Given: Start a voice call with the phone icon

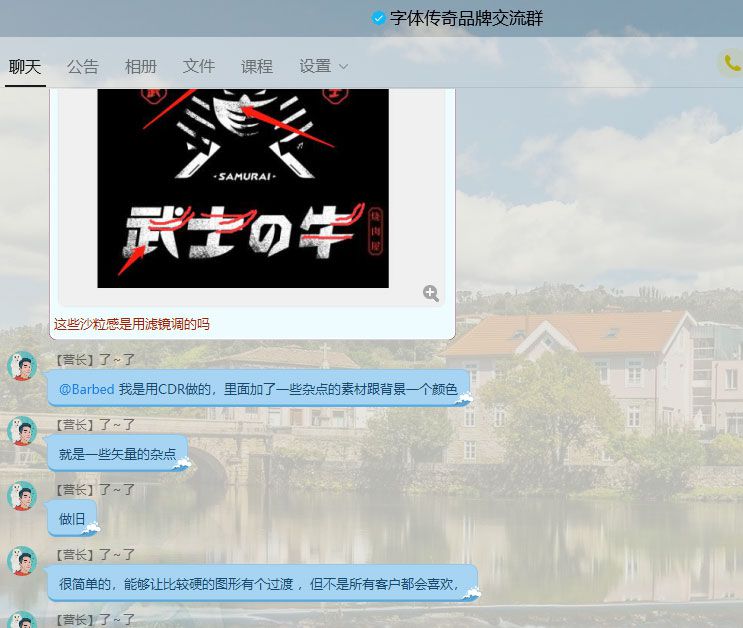Looking at the screenshot, I should (732, 63).
